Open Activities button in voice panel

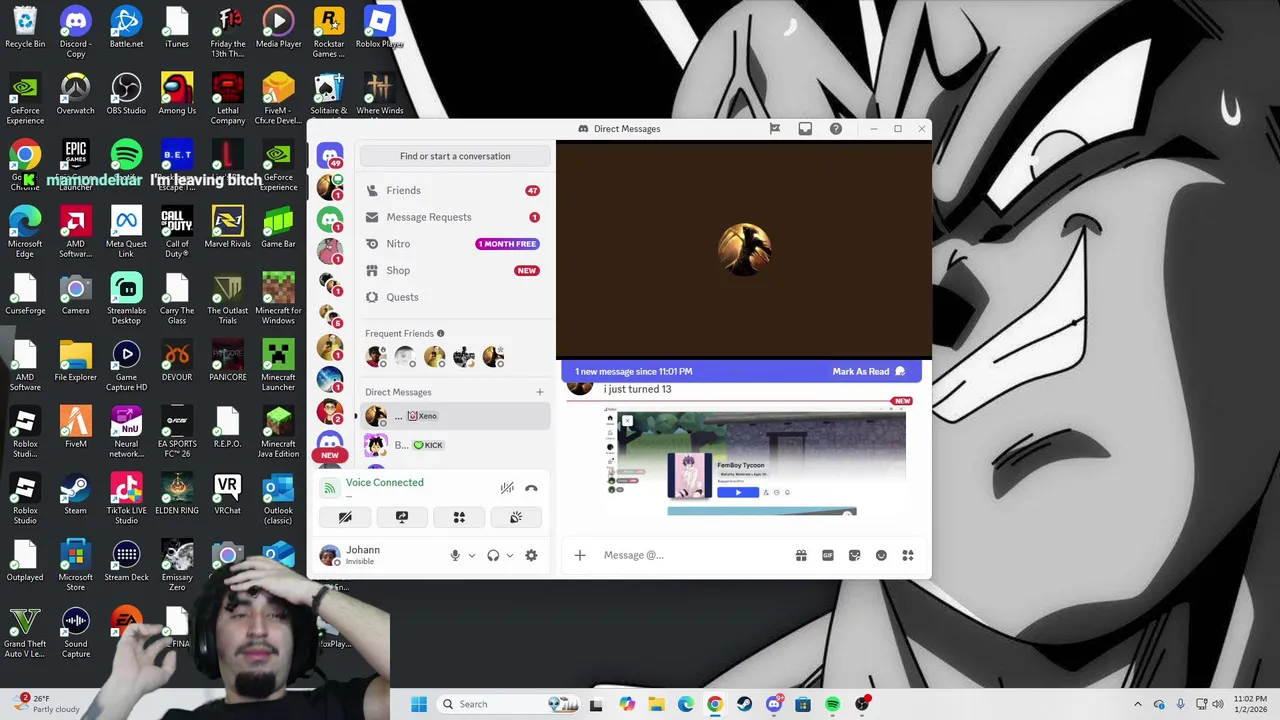click(x=459, y=517)
